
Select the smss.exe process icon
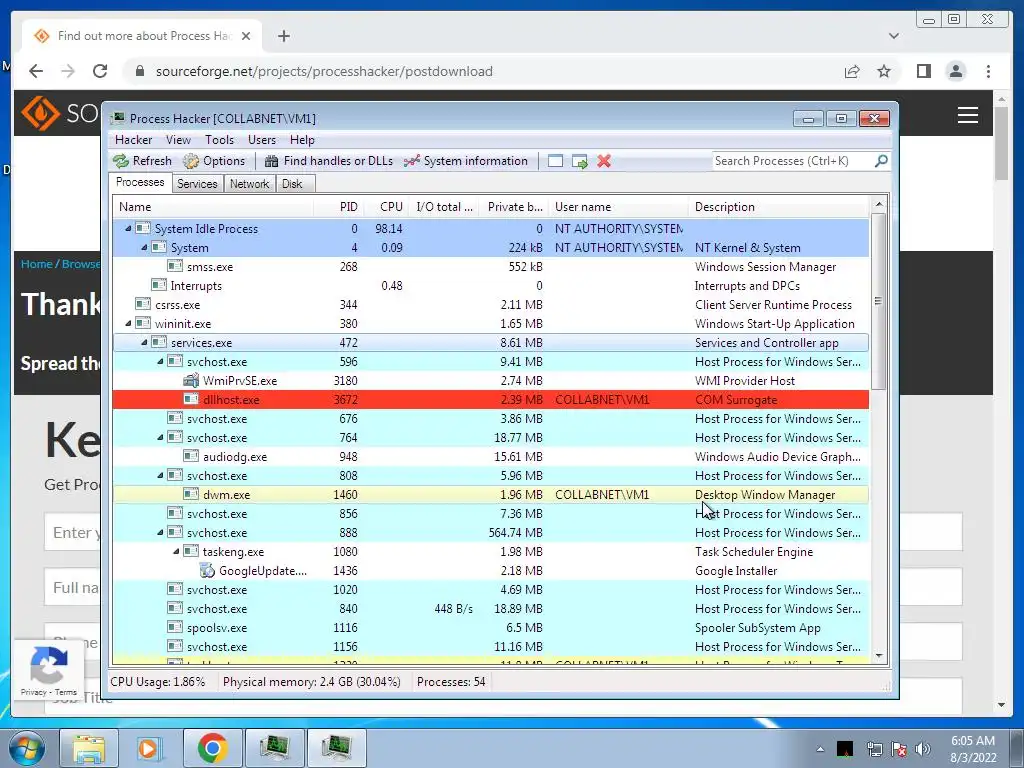click(x=174, y=266)
